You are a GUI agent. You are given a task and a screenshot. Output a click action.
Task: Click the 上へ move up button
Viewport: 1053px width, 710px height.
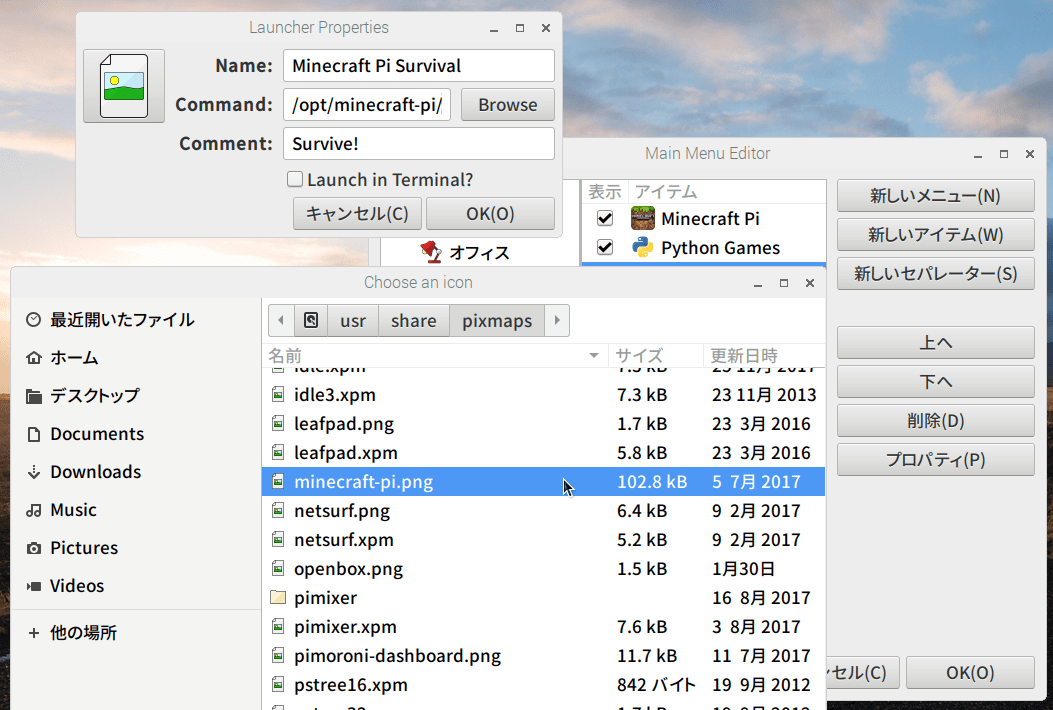pos(935,343)
